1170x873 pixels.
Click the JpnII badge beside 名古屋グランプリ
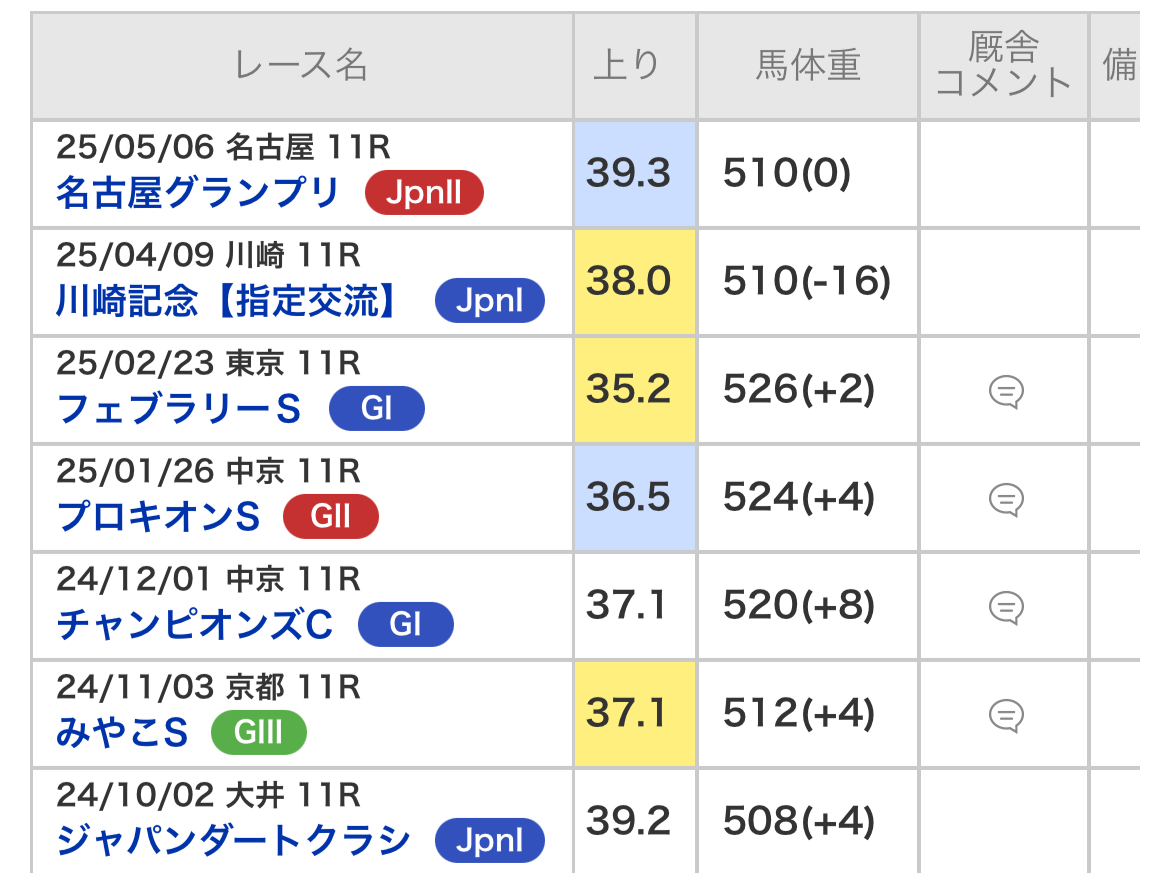[x=424, y=193]
